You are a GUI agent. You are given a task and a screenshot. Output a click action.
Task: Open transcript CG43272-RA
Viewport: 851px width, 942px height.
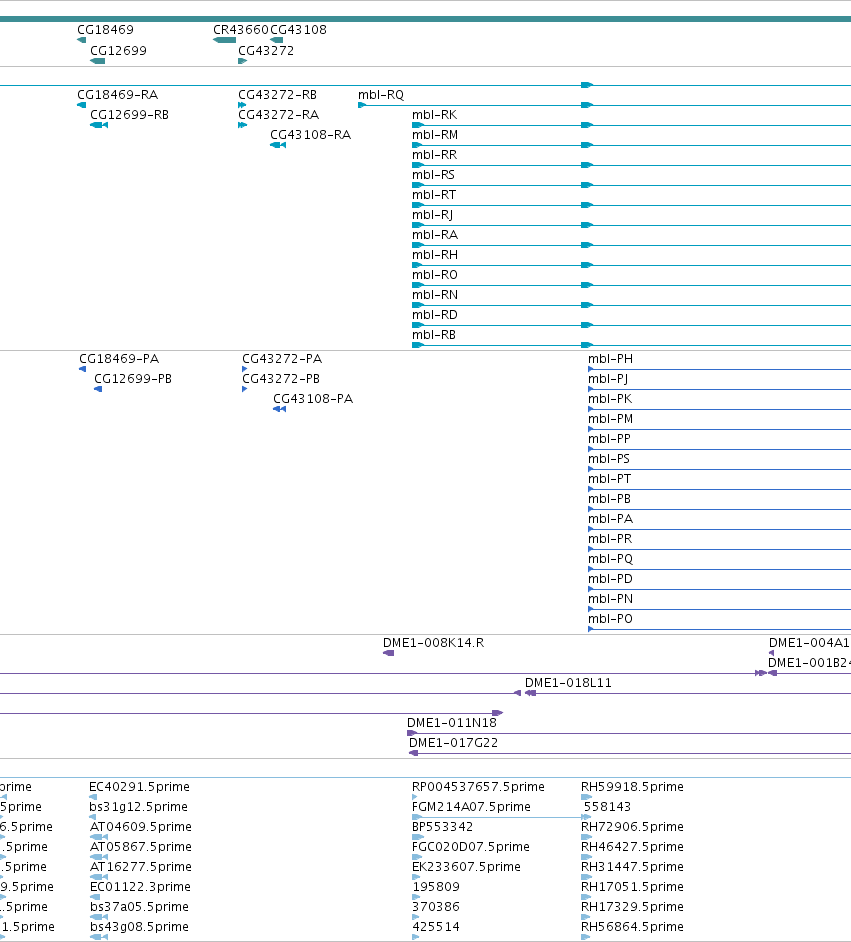coord(279,115)
